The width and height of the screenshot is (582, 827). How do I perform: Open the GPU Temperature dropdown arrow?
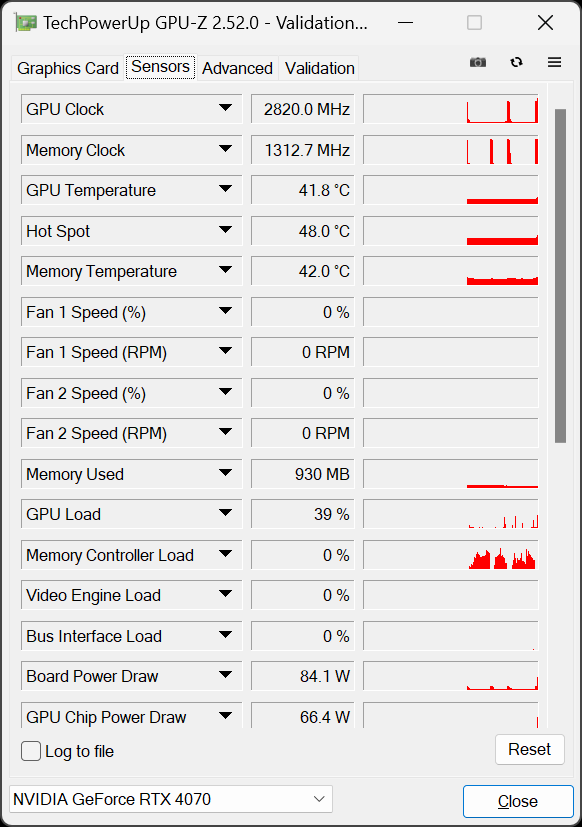225,189
